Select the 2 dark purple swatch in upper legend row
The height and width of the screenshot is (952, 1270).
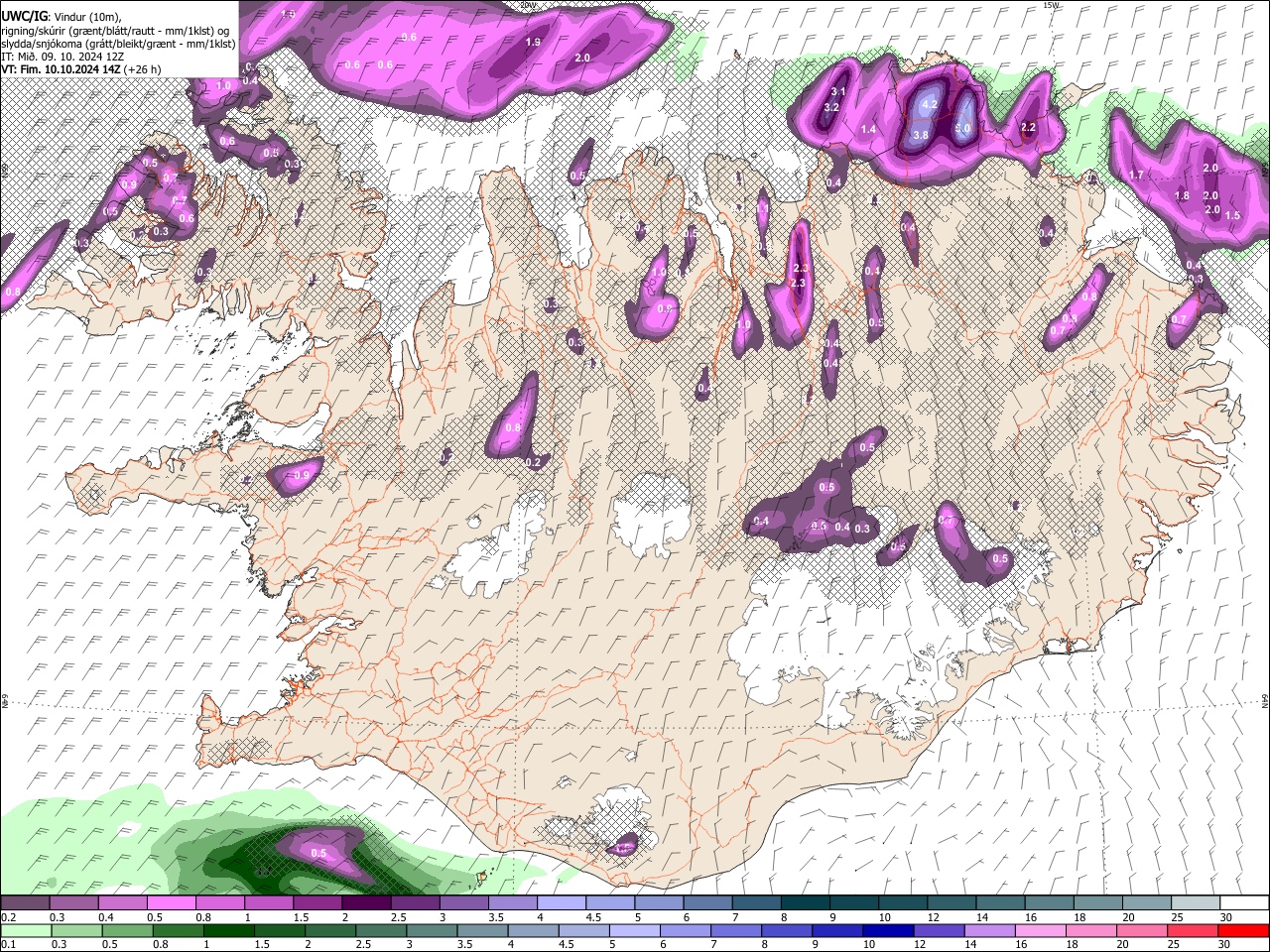coord(366,903)
